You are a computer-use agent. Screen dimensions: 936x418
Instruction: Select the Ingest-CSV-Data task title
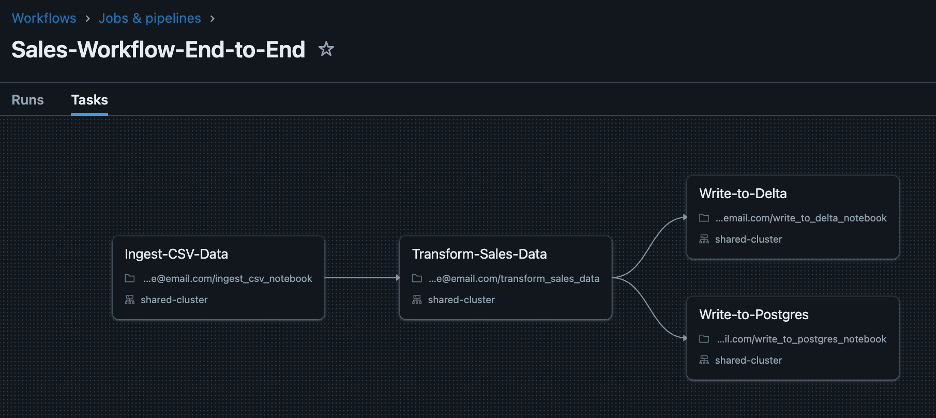point(177,254)
